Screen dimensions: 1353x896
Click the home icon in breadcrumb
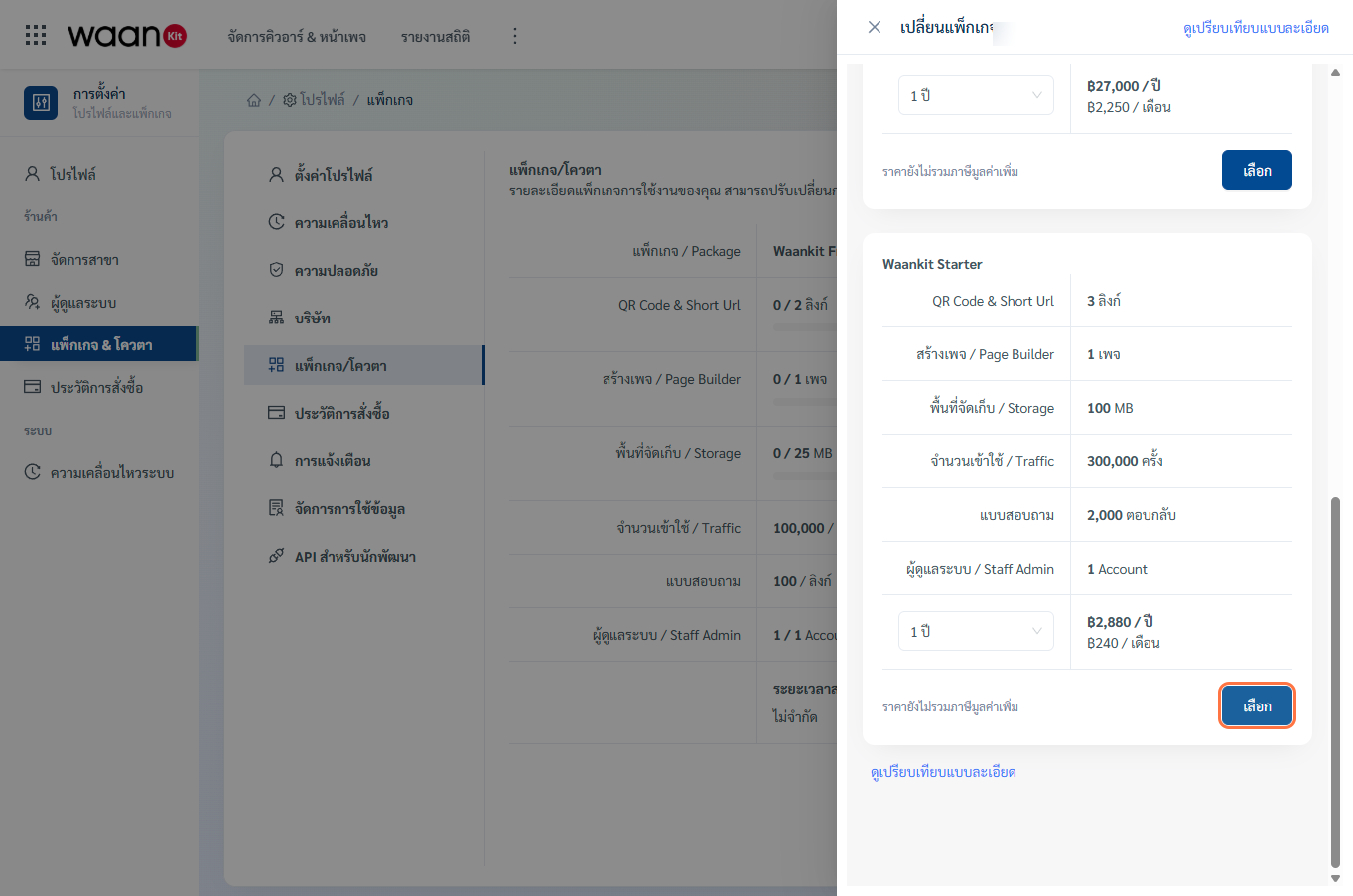254,100
